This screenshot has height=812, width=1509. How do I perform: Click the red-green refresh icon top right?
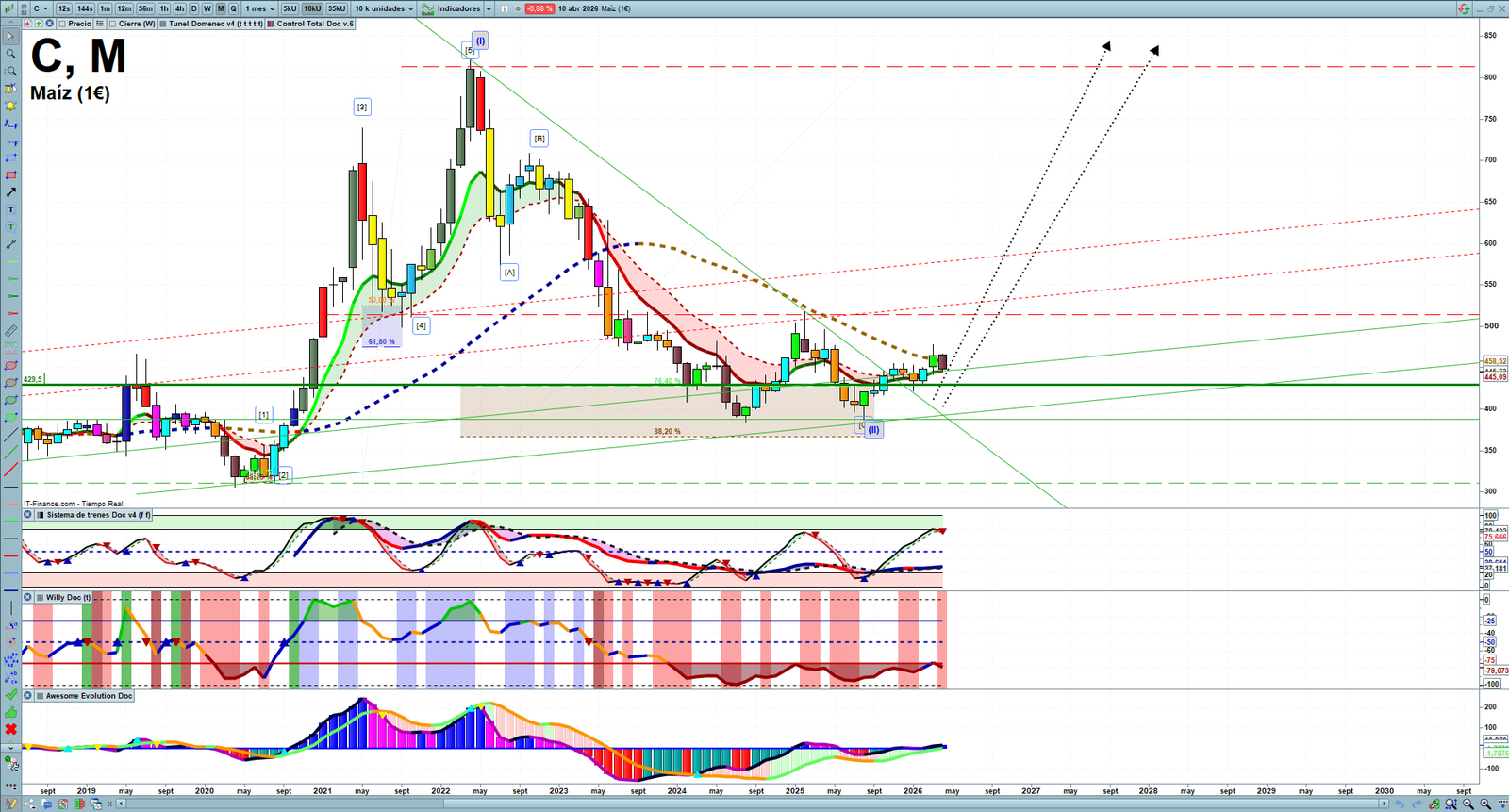click(1464, 8)
